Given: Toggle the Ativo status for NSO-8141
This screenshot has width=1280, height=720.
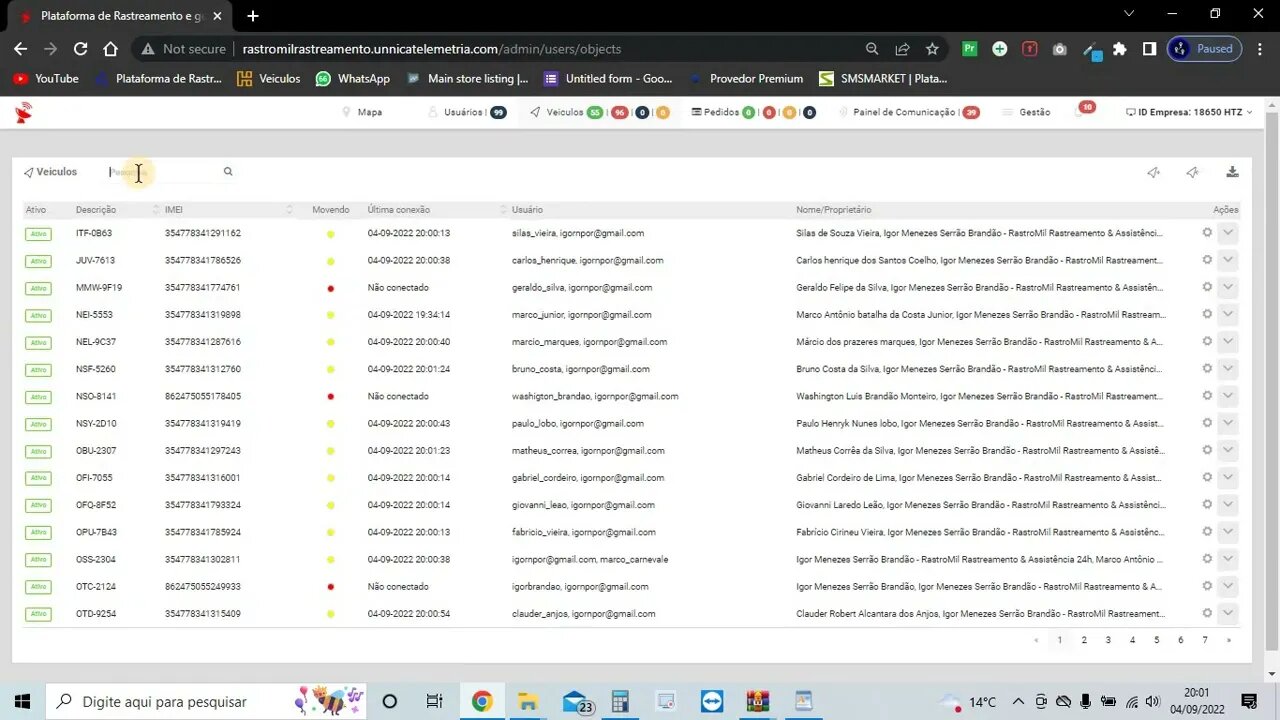Looking at the screenshot, I should pyautogui.click(x=38, y=396).
